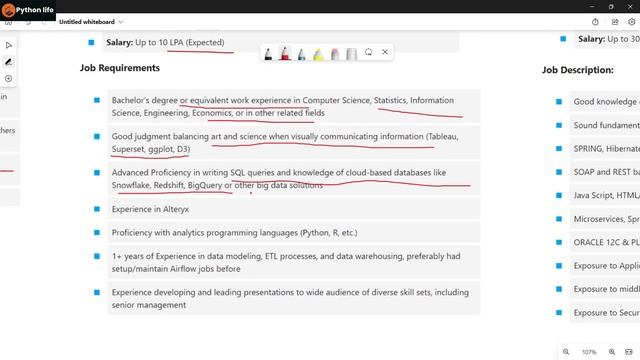Click the Advanced Proficiency in SQL text
The width and height of the screenshot is (640, 360).
click(279, 179)
